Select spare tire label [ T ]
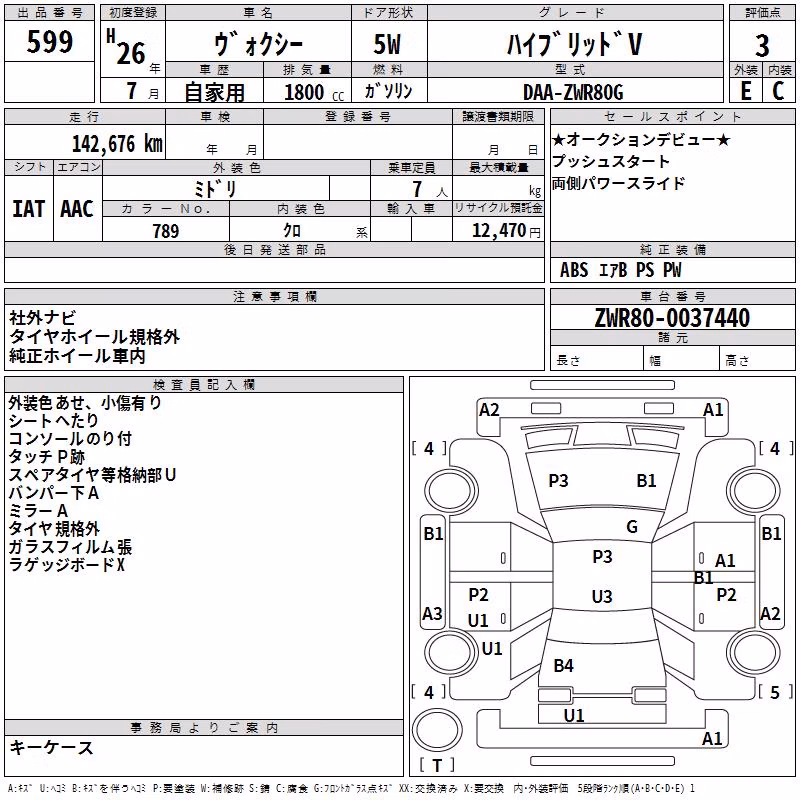 point(437,765)
